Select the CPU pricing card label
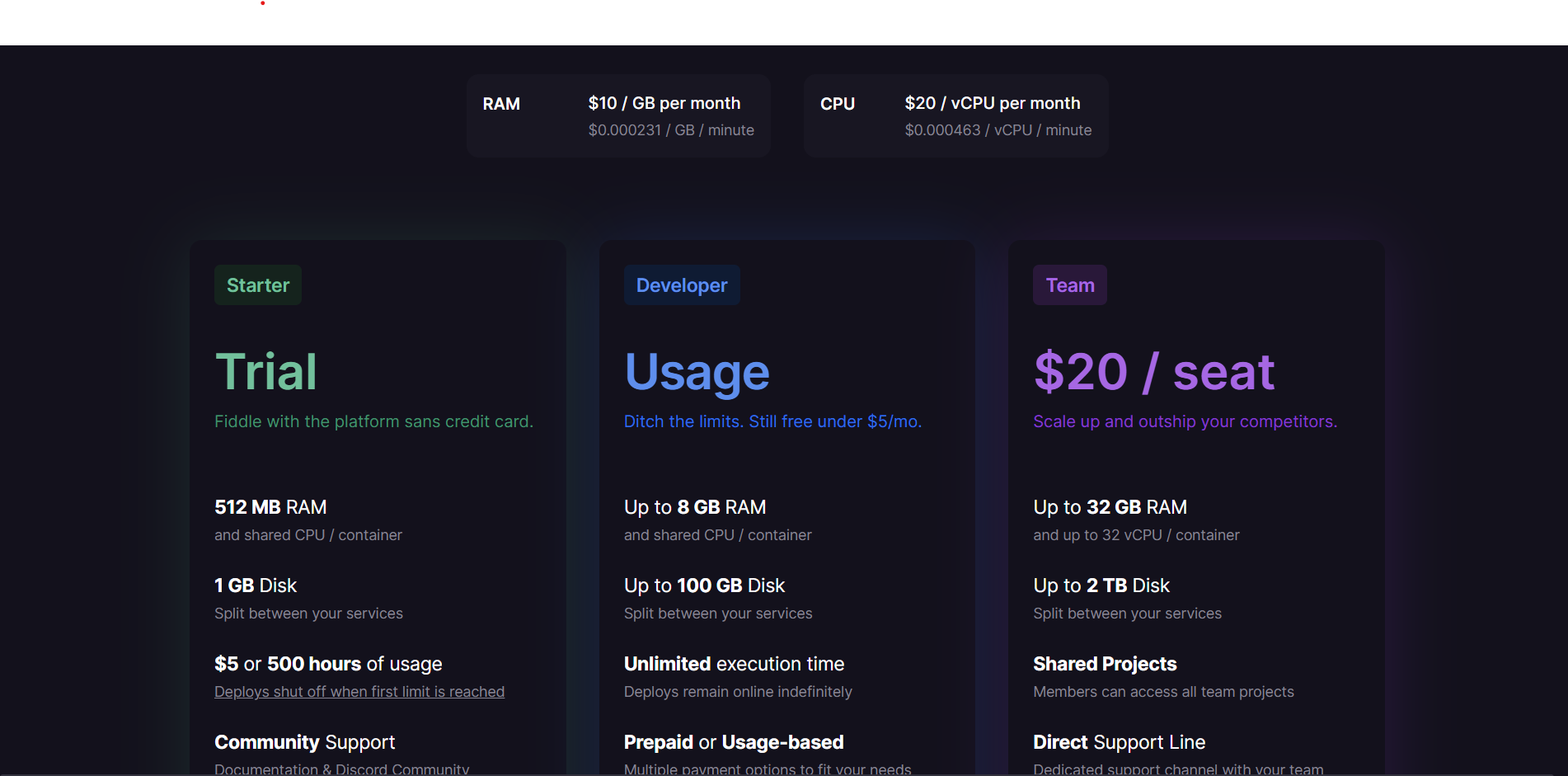Viewport: 1568px width, 776px height. click(x=838, y=104)
